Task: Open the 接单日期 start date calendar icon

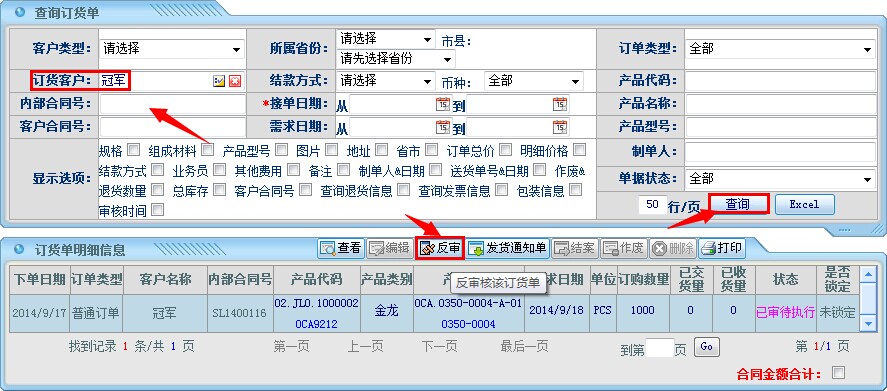Action: pyautogui.click(x=442, y=104)
